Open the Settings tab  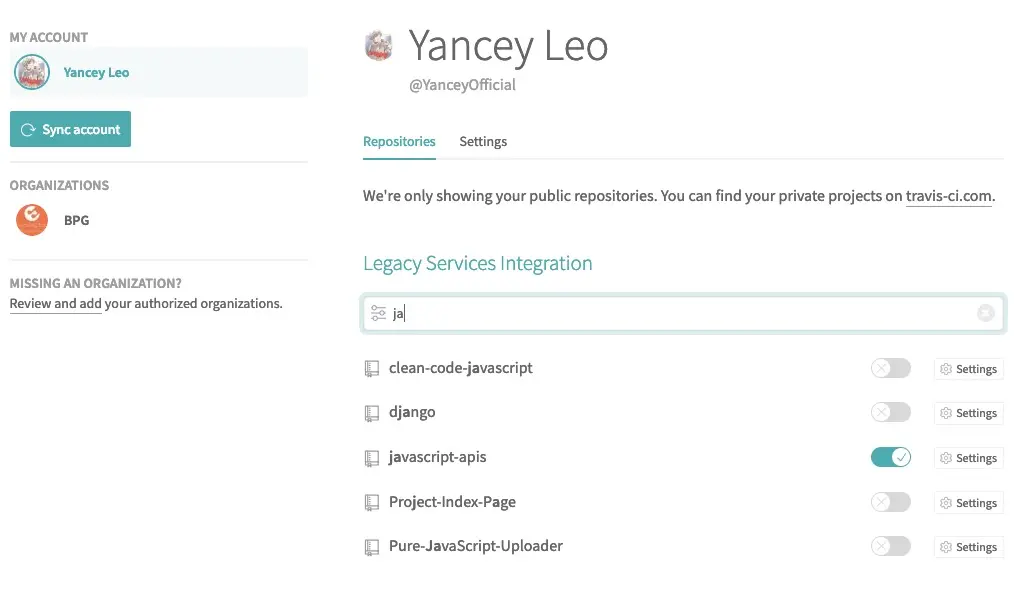click(x=483, y=142)
